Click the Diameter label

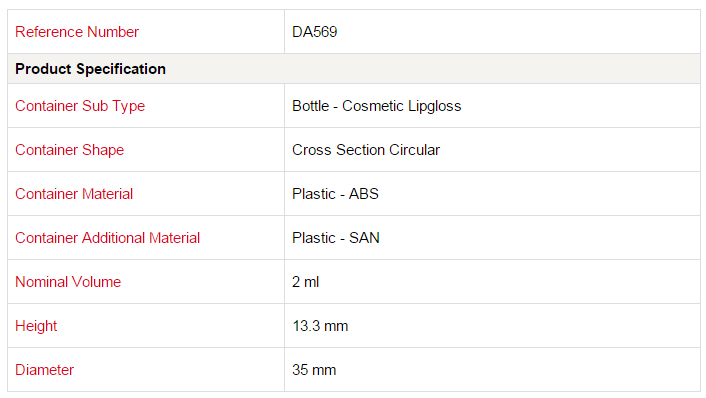[45, 370]
